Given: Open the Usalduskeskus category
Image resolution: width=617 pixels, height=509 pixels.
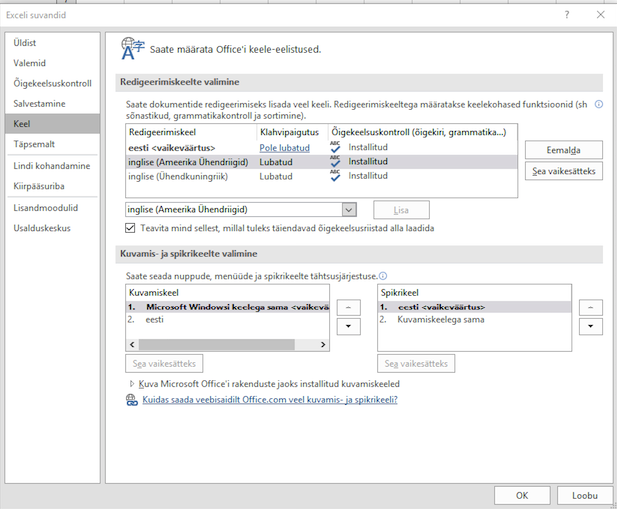Looking at the screenshot, I should pyautogui.click(x=52, y=228).
